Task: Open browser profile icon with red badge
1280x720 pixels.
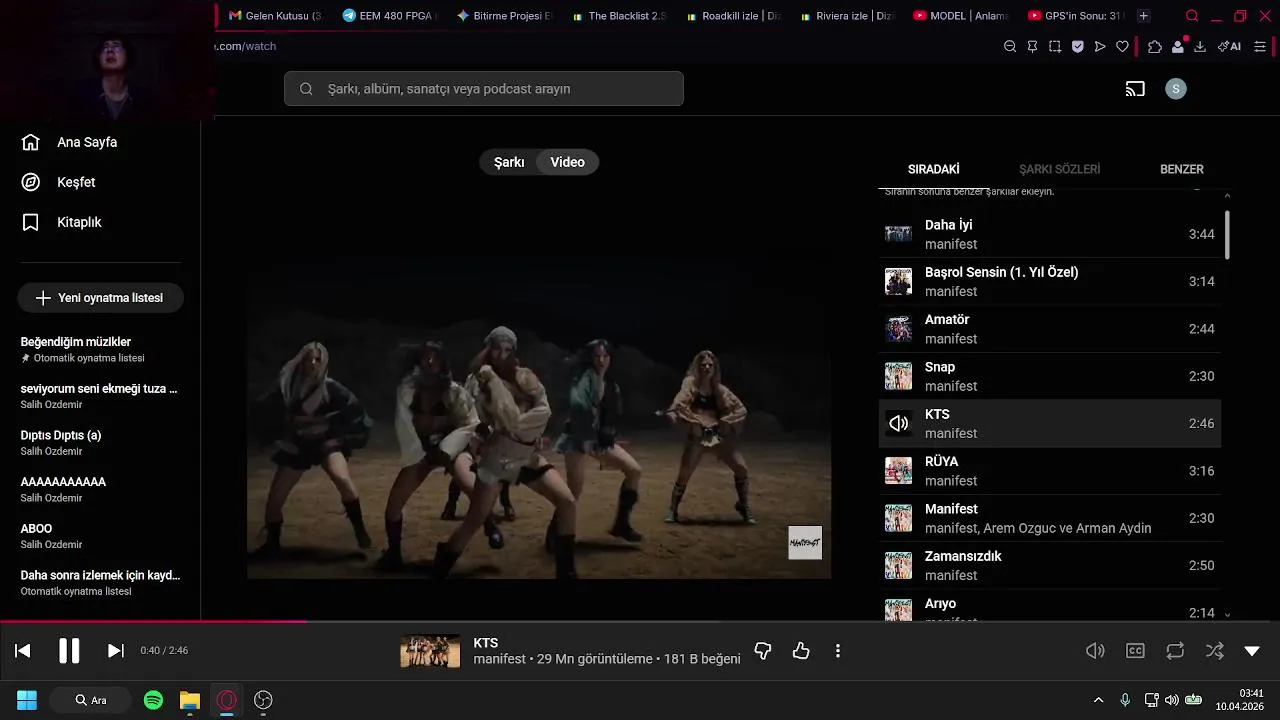Action: [x=1178, y=46]
